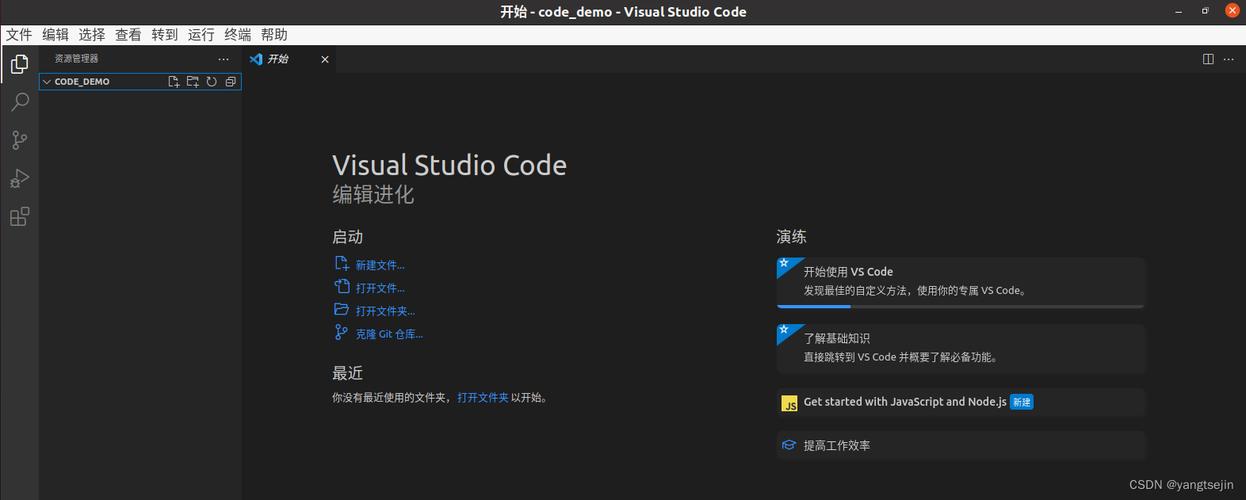Open the 了解基础知识 walkthrough
Image resolution: width=1246 pixels, height=500 pixels.
(x=961, y=347)
